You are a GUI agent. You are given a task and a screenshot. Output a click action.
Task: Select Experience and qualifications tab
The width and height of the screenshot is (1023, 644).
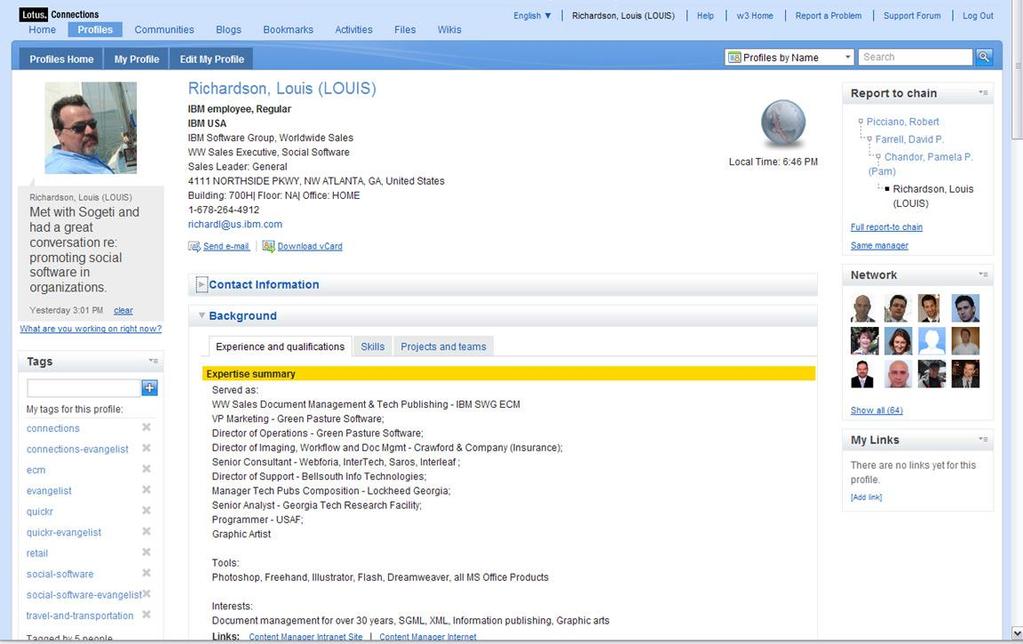[280, 346]
